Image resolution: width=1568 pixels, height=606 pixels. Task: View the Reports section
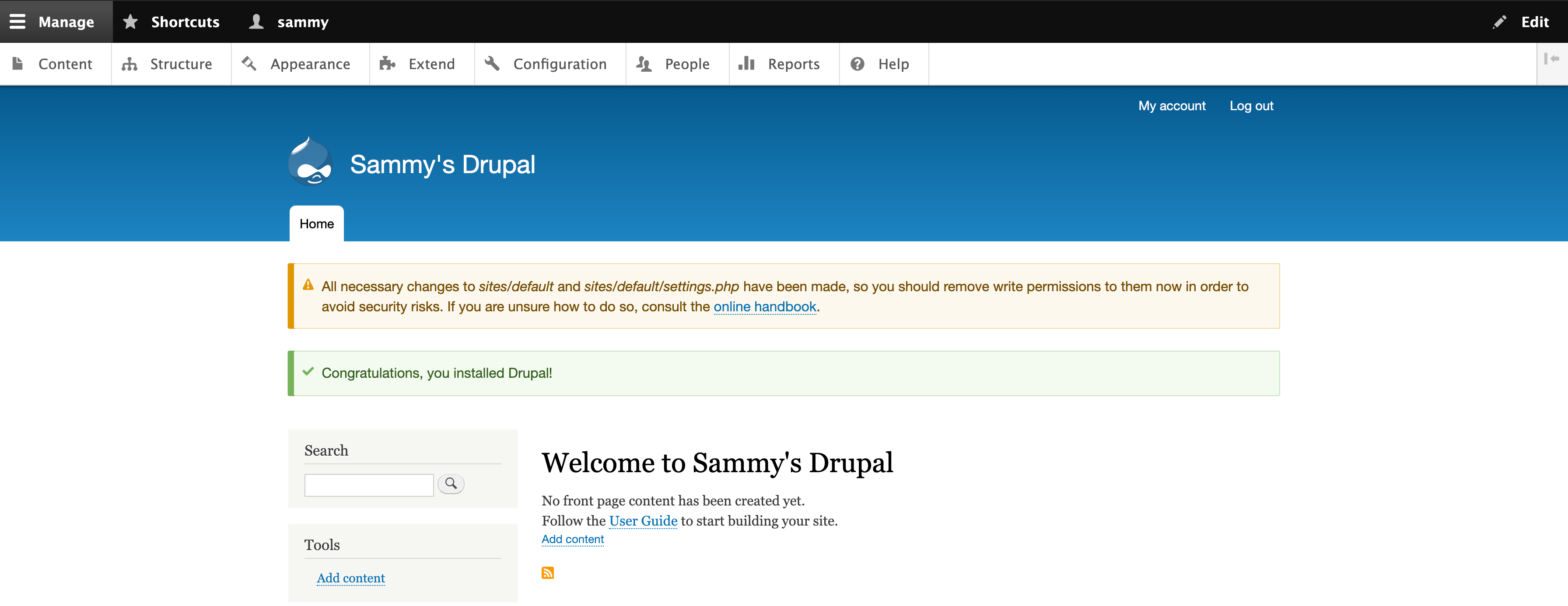(784, 64)
